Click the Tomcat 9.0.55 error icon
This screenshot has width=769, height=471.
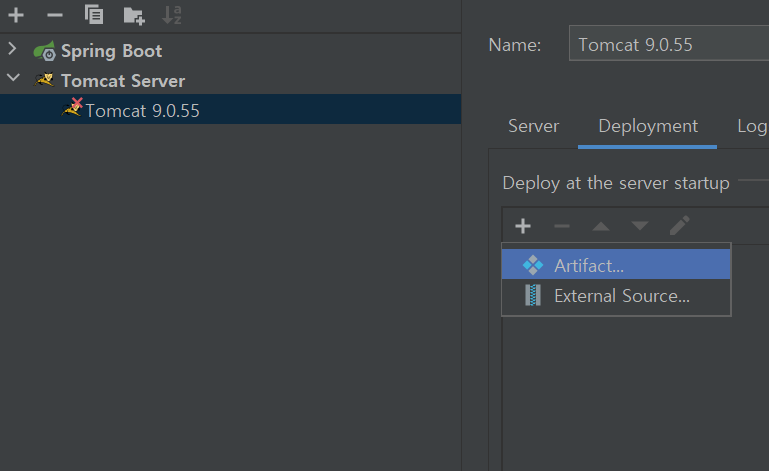coord(73,107)
